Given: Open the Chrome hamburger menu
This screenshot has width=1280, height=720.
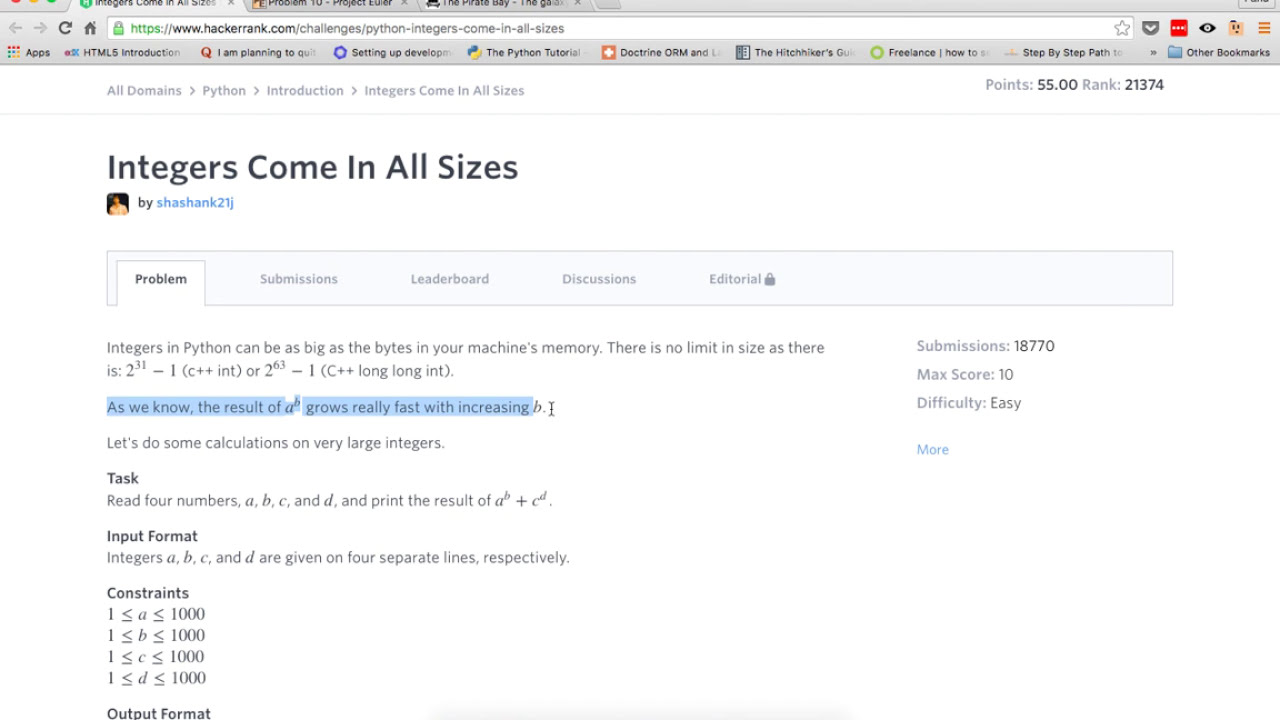Looking at the screenshot, I should (x=1264, y=28).
